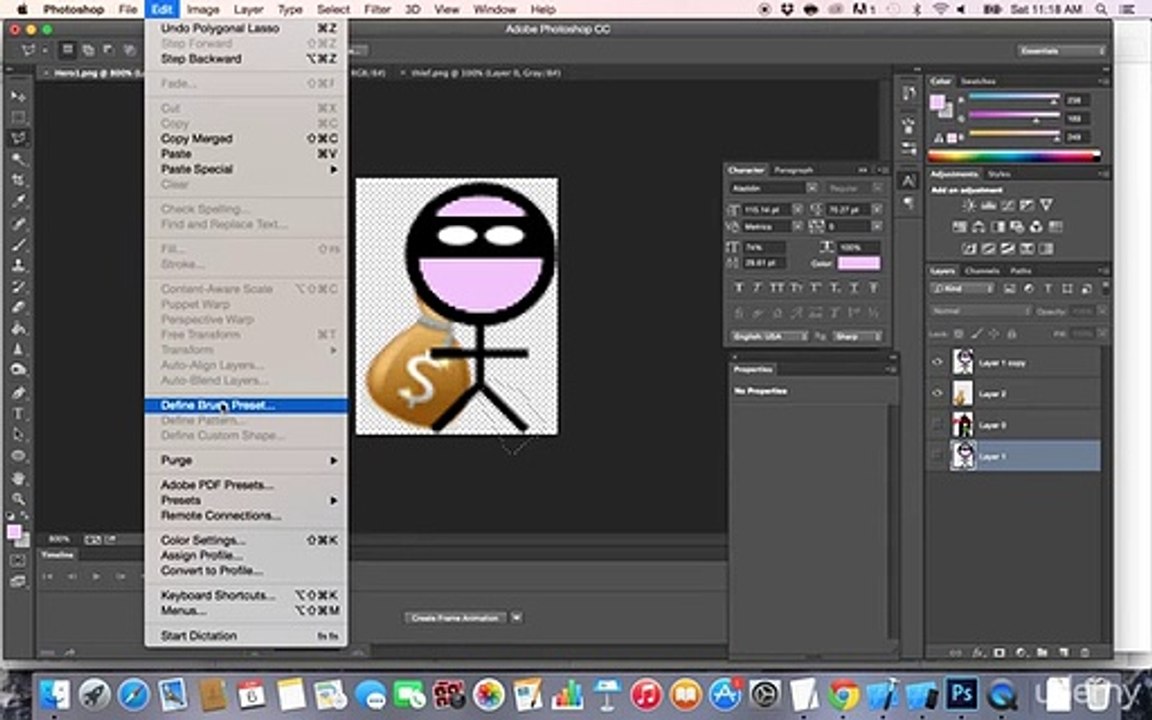The width and height of the screenshot is (1152, 720).
Task: Switch to the Paragraph tab
Action: pos(793,170)
